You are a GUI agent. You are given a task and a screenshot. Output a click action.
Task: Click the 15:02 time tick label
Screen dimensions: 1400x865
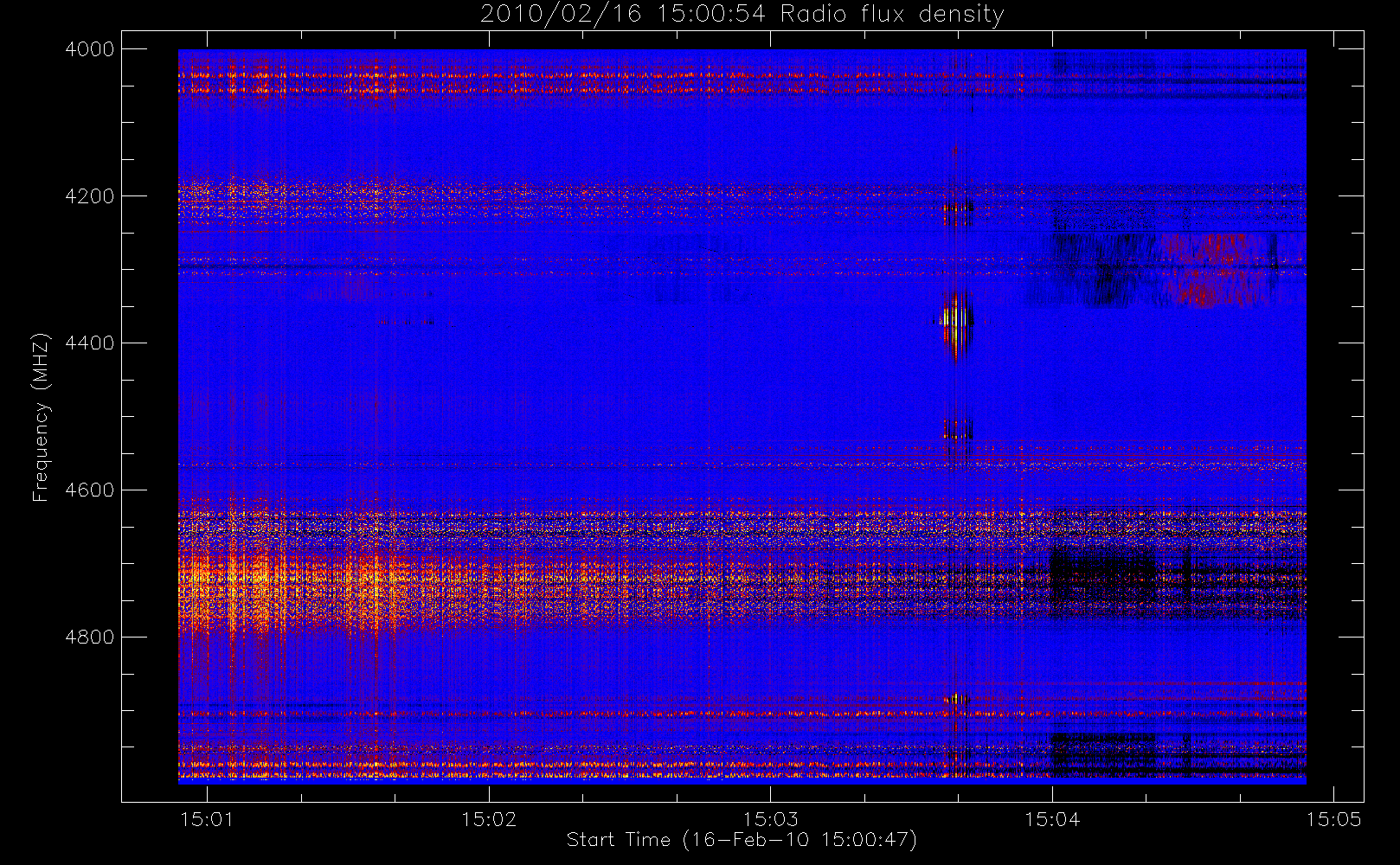489,819
